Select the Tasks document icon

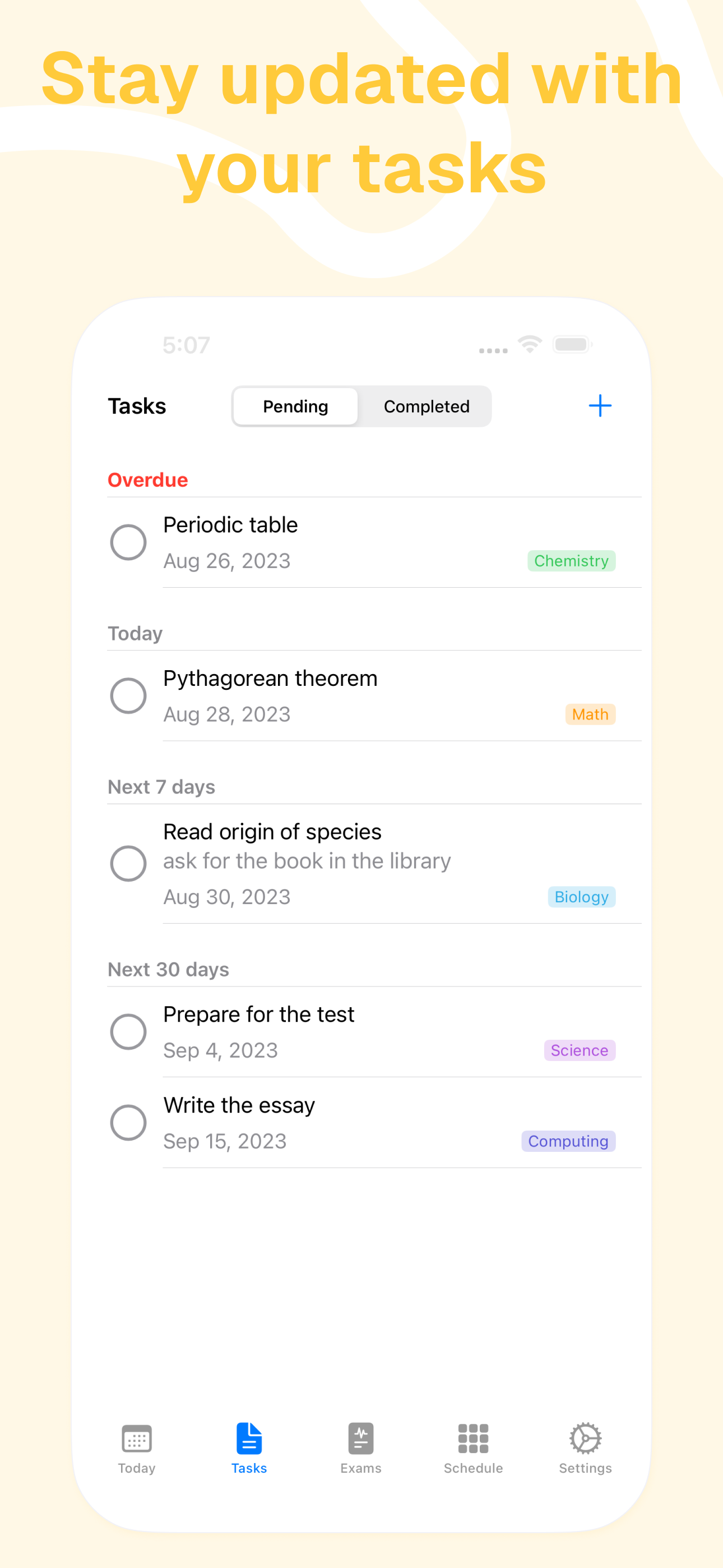(x=249, y=1438)
